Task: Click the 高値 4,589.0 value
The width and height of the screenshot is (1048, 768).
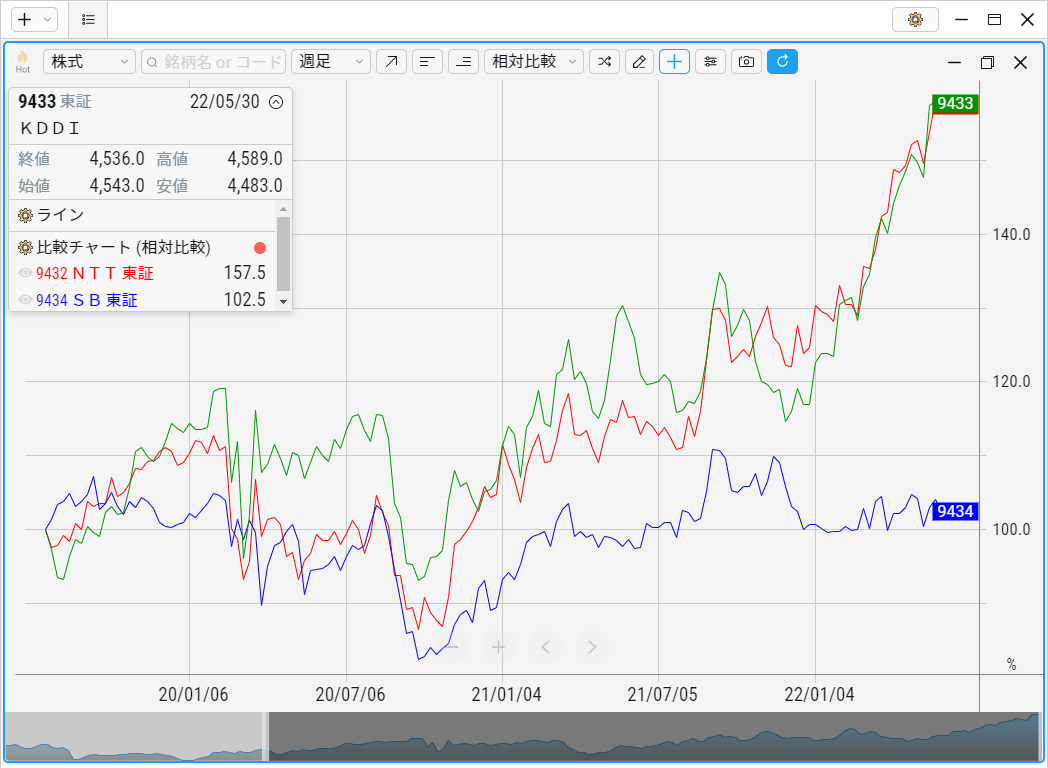Action: (255, 158)
